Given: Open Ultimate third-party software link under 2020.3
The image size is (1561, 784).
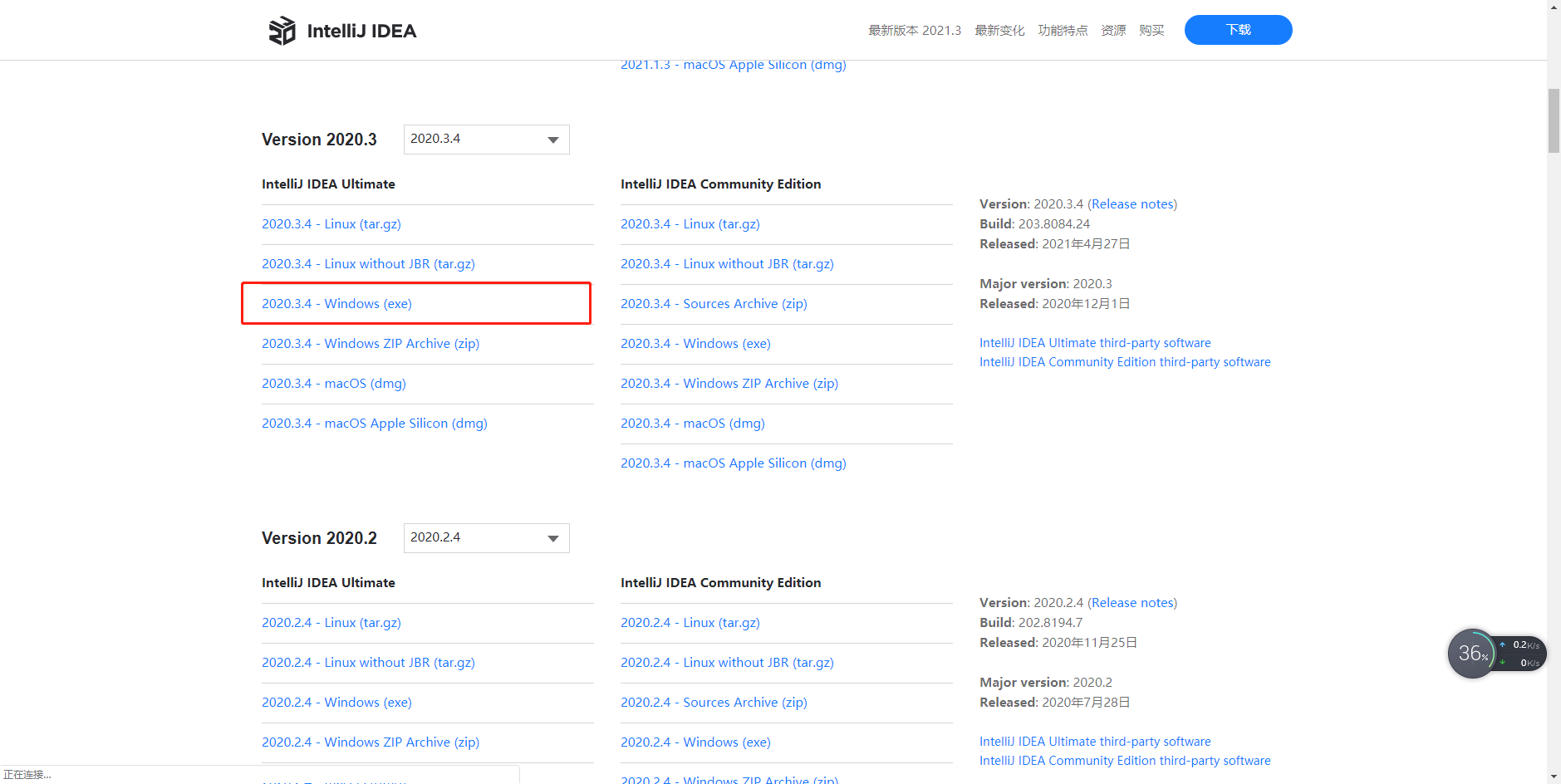Looking at the screenshot, I should point(1095,343).
